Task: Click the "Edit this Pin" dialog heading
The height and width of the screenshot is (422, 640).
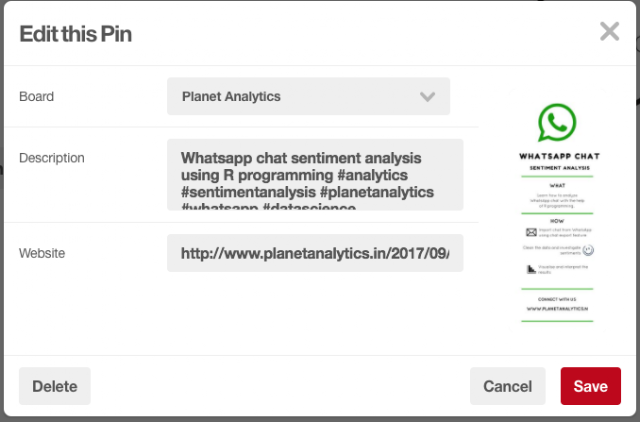Action: [x=76, y=34]
